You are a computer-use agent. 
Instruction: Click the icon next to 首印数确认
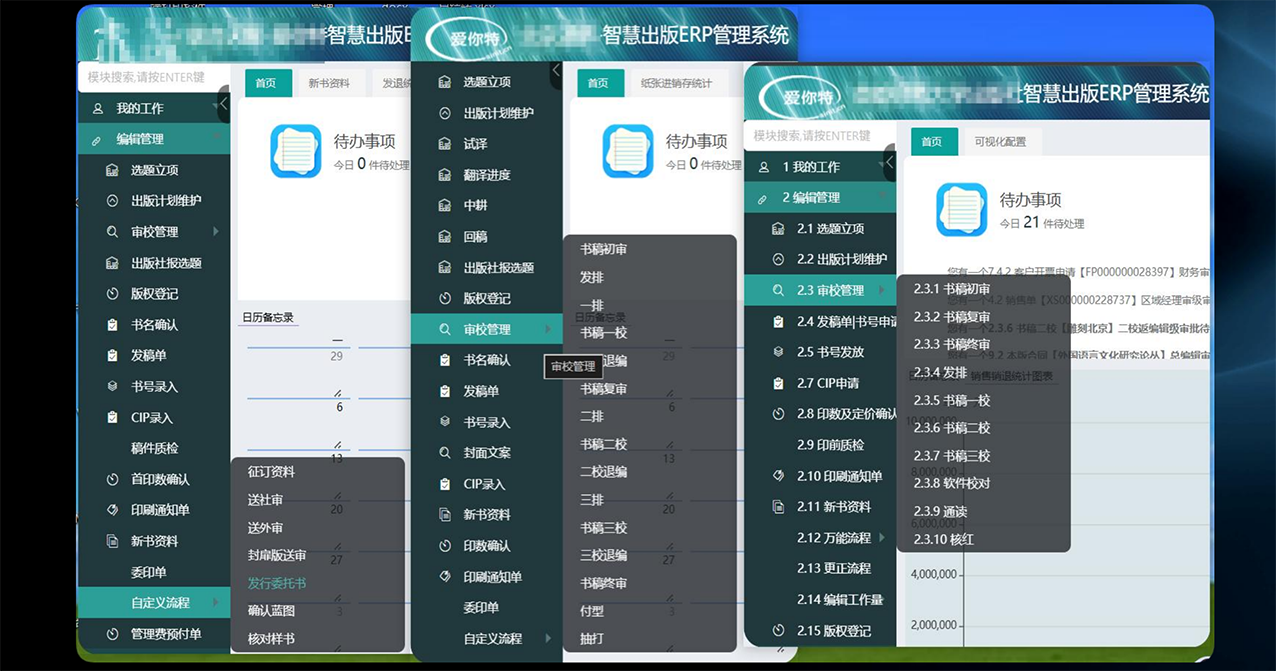(112, 480)
